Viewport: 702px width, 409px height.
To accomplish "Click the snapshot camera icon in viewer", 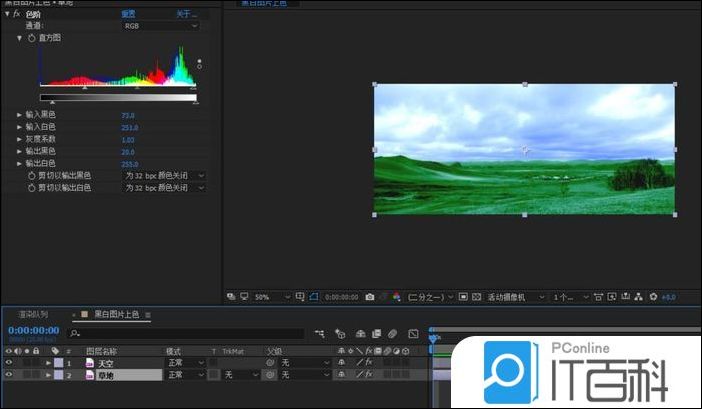I will pyautogui.click(x=370, y=297).
